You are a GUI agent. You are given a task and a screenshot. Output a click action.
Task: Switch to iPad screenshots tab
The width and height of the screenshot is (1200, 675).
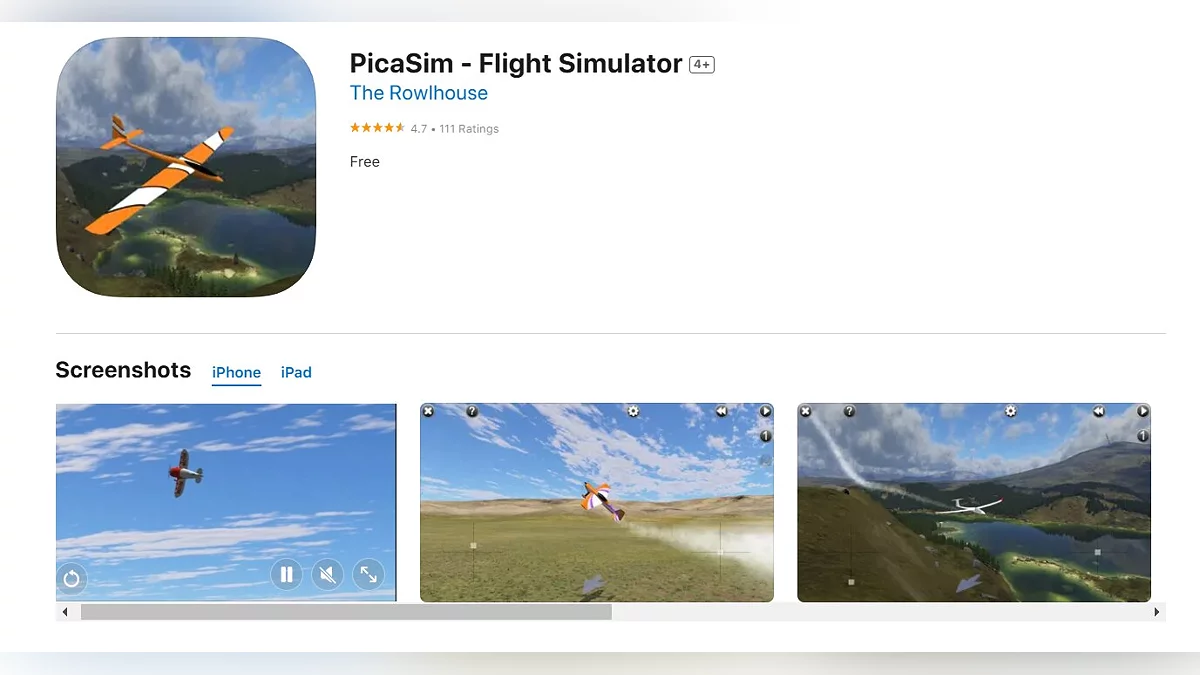point(296,372)
